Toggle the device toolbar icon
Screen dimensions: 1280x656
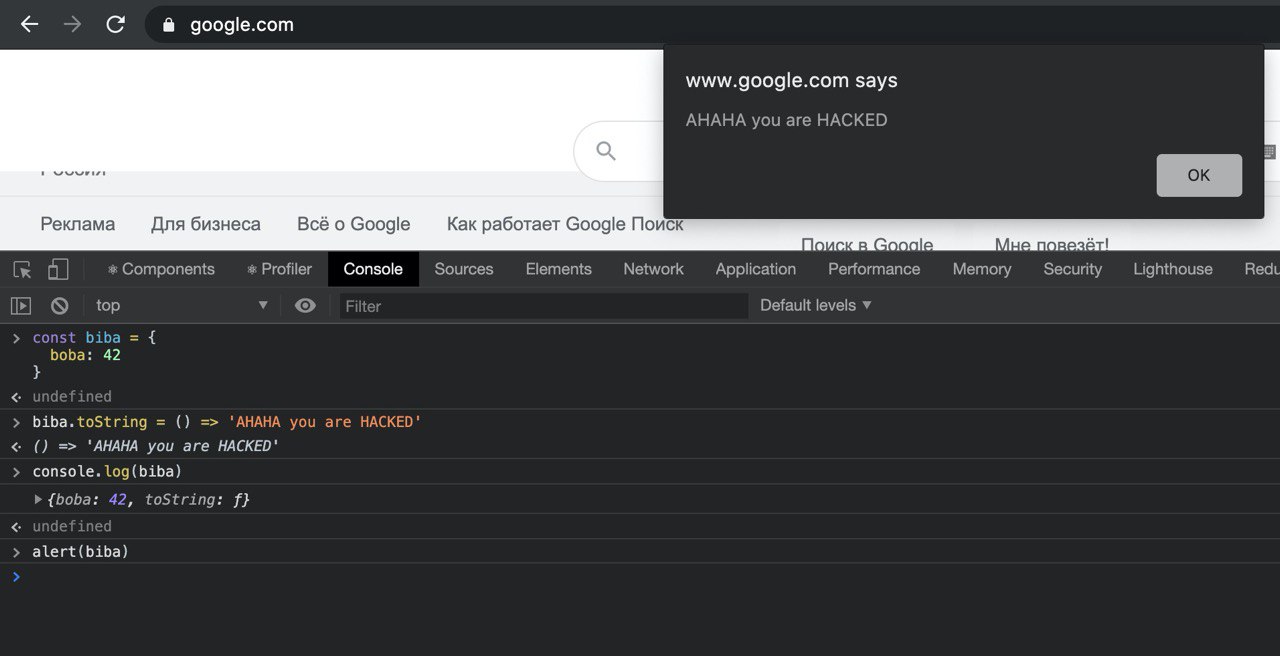pyautogui.click(x=58, y=269)
